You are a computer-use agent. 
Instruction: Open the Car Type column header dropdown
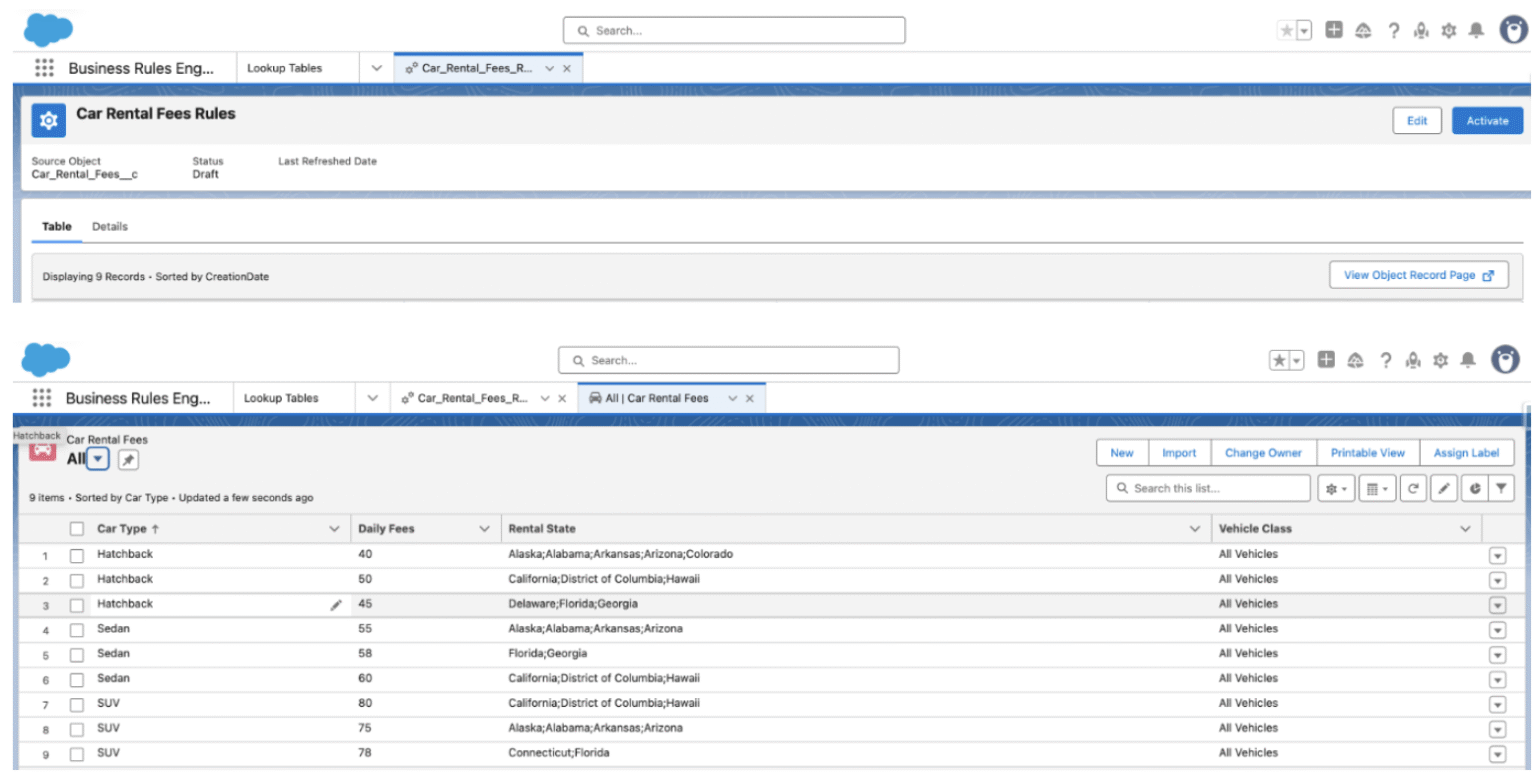tap(334, 528)
